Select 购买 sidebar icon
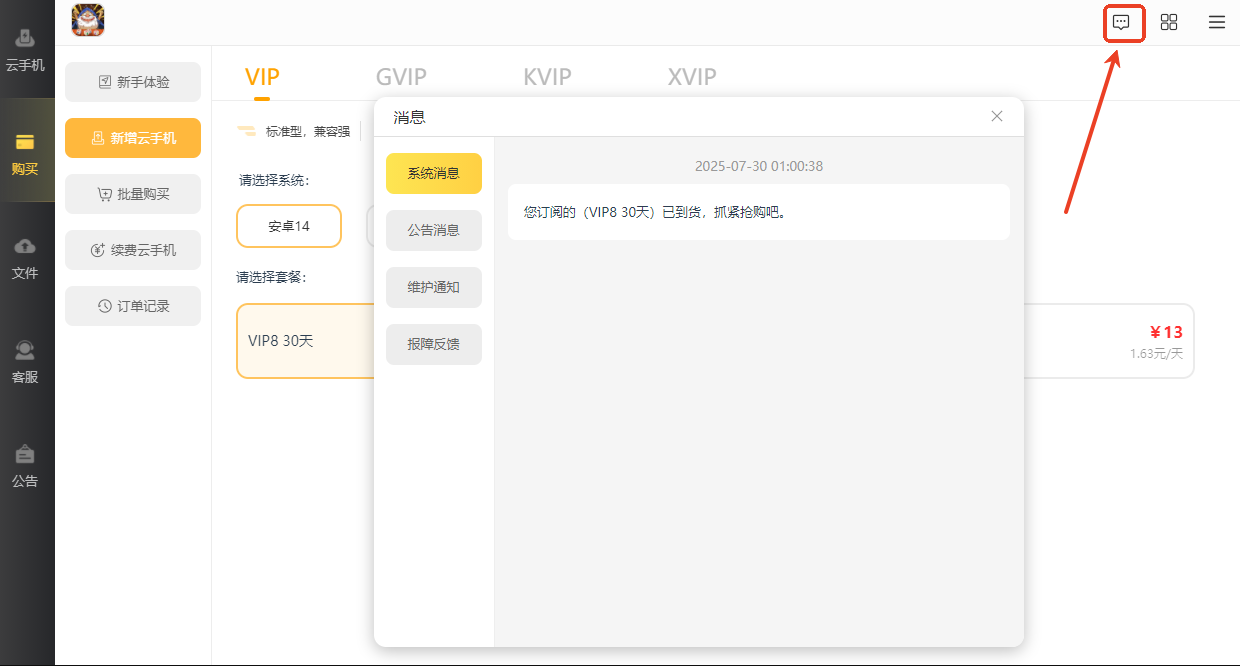1240x666 pixels. coord(26,153)
